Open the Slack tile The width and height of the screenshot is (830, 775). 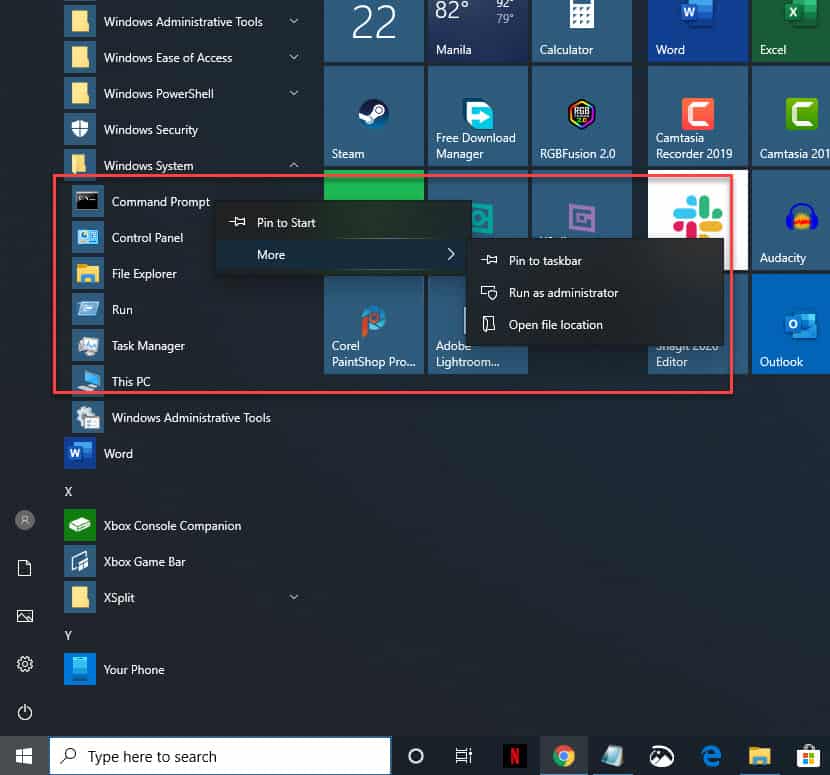pos(698,204)
